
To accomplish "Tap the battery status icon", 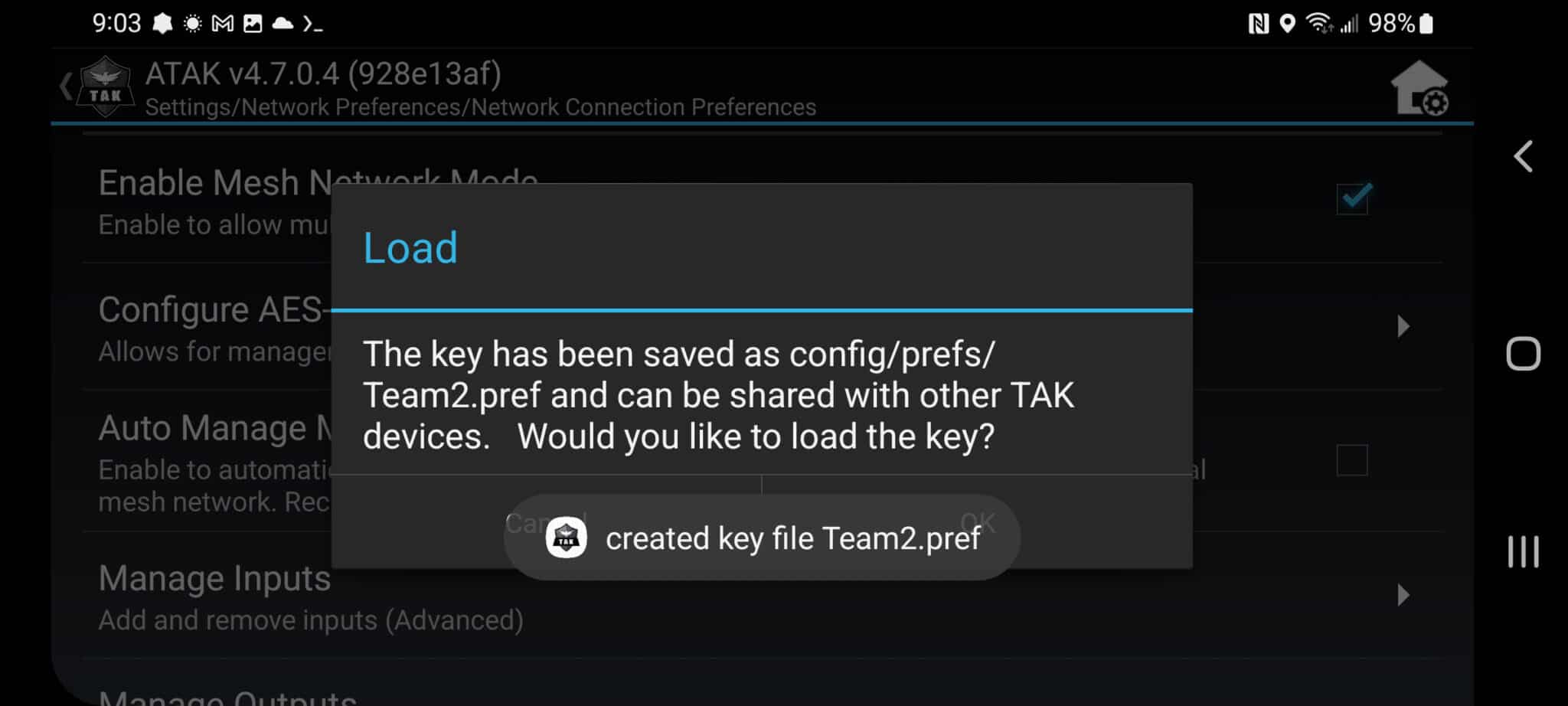I will [x=1426, y=24].
